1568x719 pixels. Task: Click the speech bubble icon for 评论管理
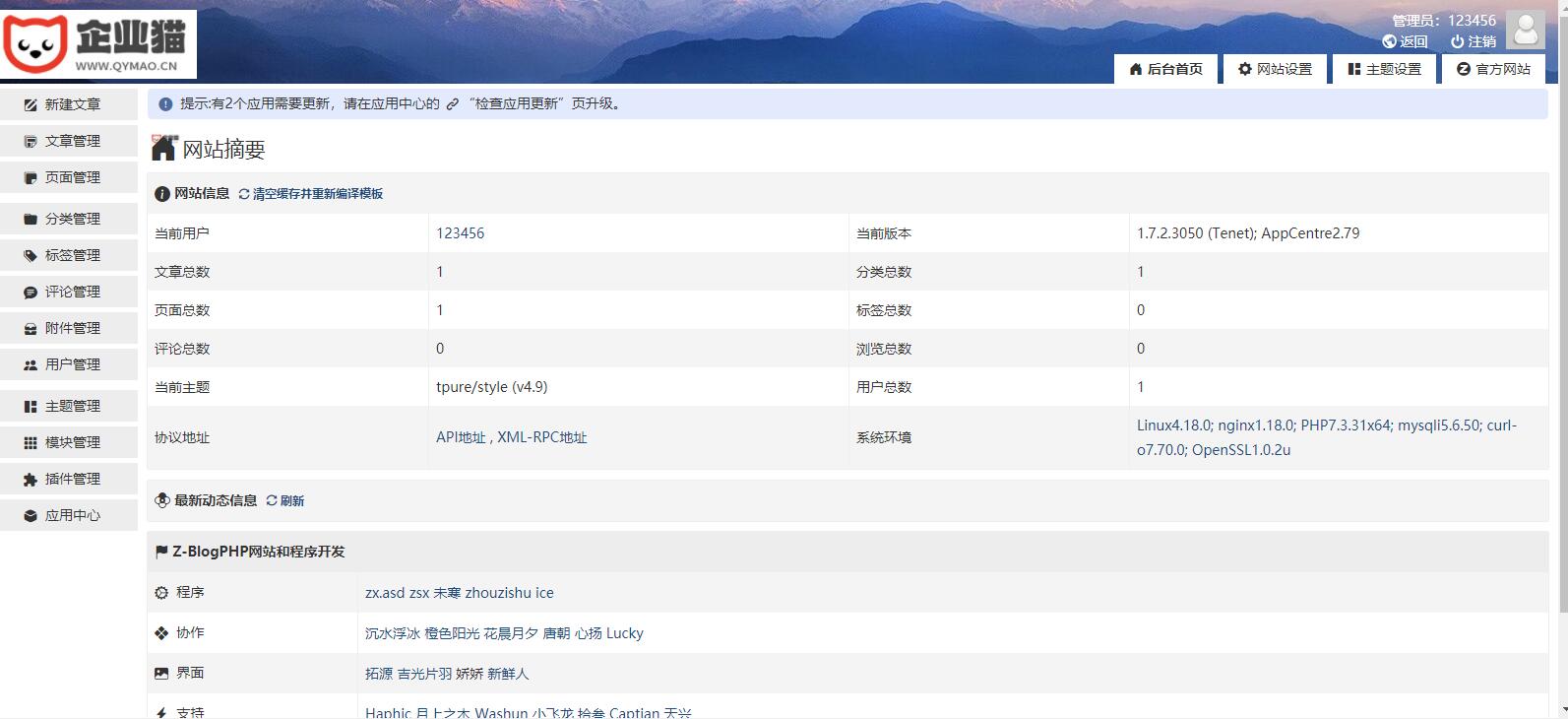pyautogui.click(x=31, y=292)
